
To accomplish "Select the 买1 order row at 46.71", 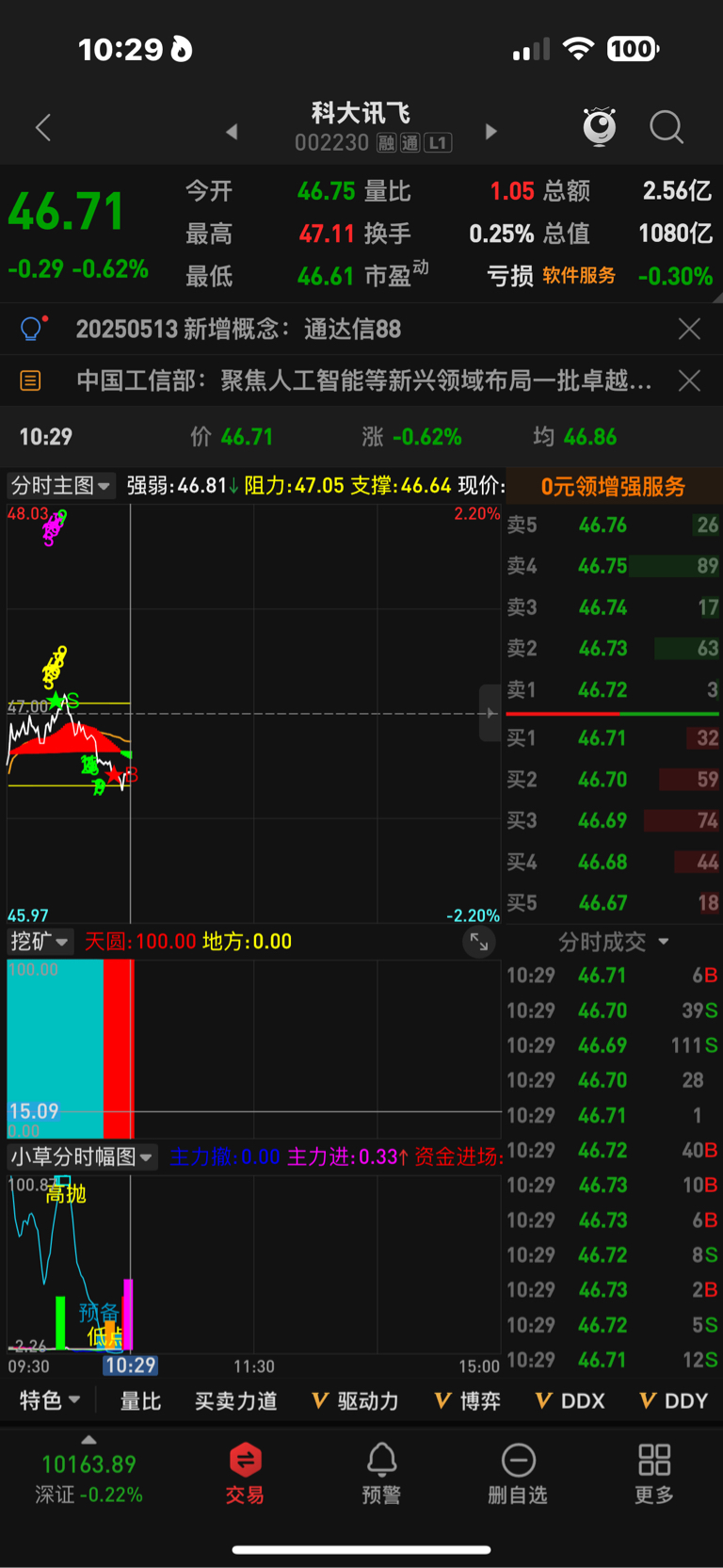I will coord(613,738).
